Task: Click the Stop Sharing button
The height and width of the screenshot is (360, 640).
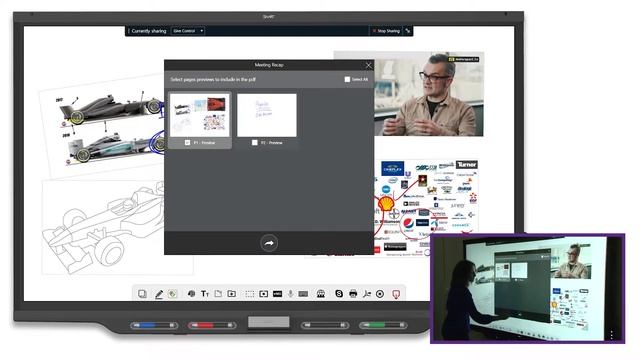Action: (386, 31)
